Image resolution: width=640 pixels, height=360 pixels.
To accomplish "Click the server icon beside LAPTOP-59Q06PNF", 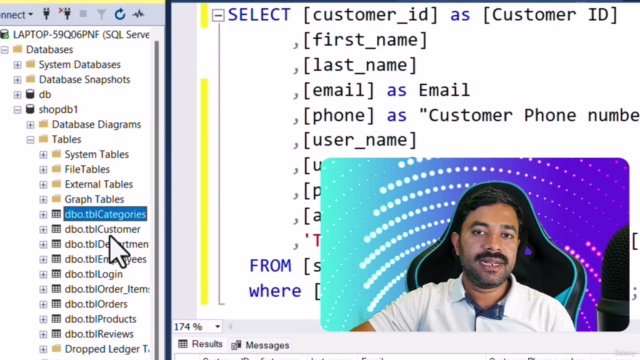I will pyautogui.click(x=5, y=35).
